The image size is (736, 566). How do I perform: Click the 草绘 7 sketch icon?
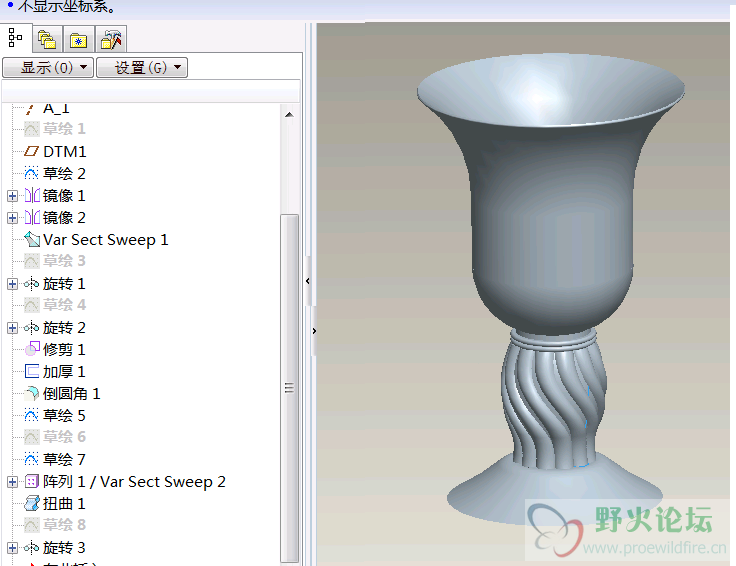point(31,459)
